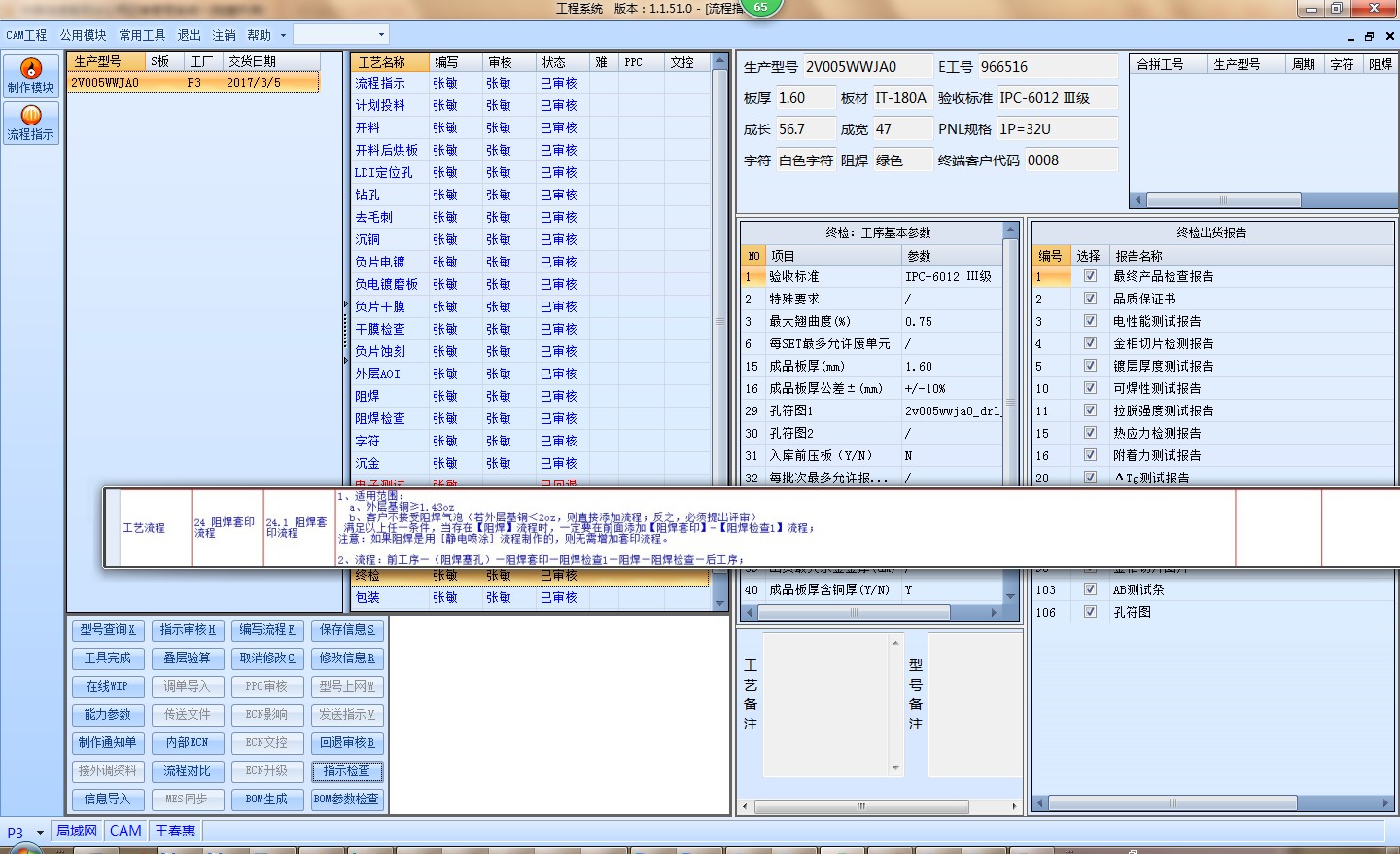Click the Windows Start orb
The width and height of the screenshot is (1400, 854).
[27, 849]
